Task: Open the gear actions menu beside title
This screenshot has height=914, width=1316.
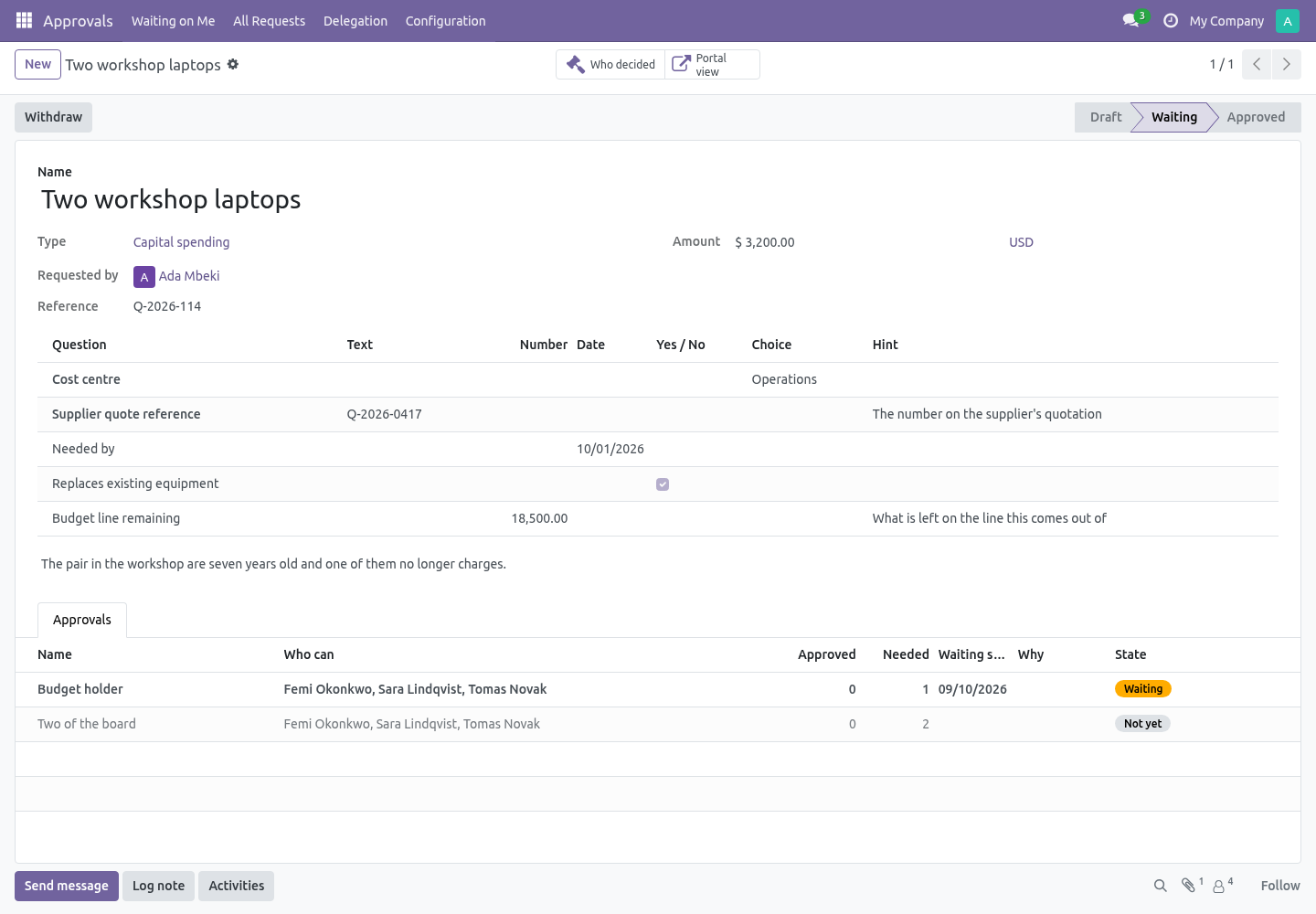Action: point(233,64)
